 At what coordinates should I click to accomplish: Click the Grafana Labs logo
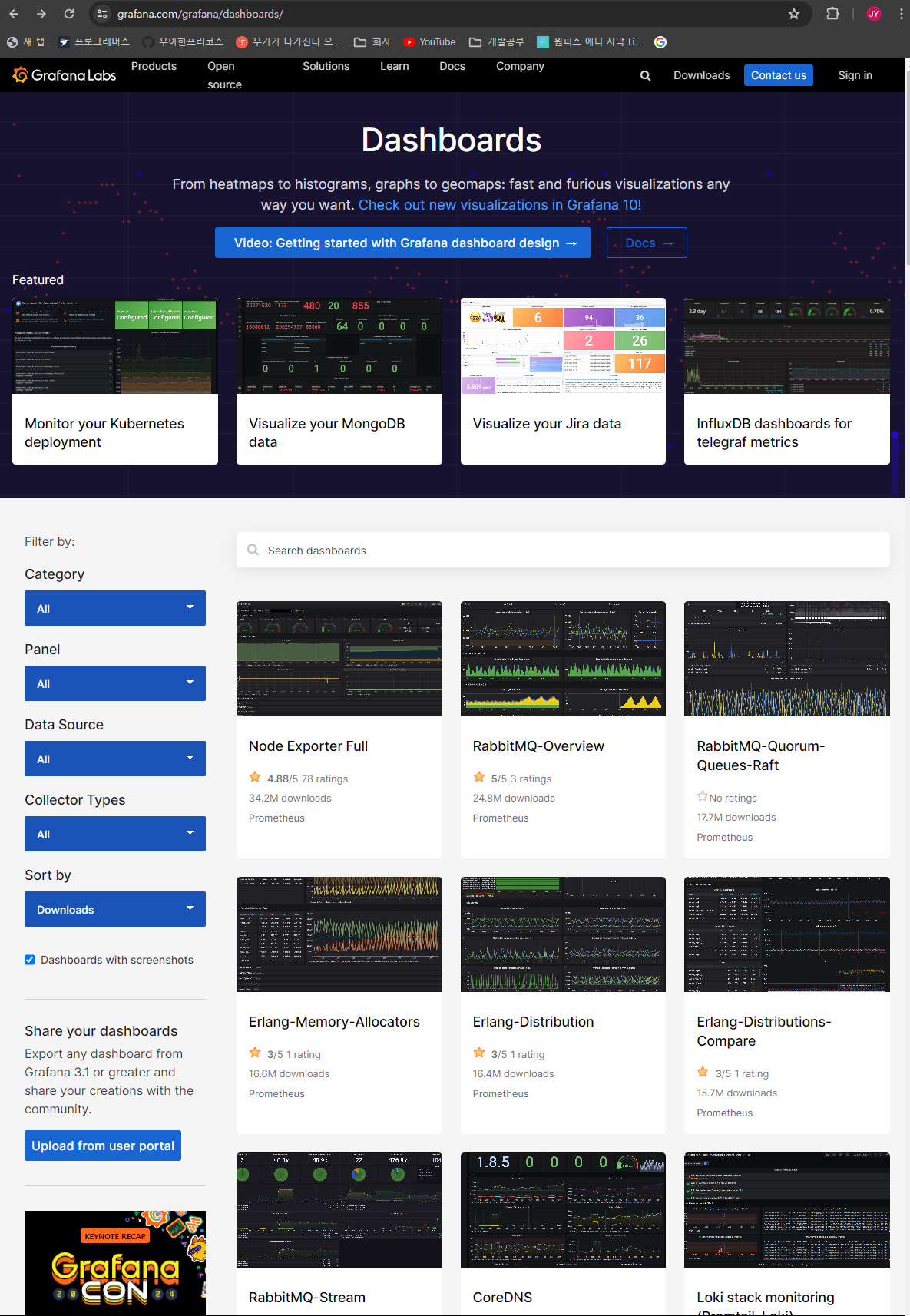pyautogui.click(x=65, y=75)
